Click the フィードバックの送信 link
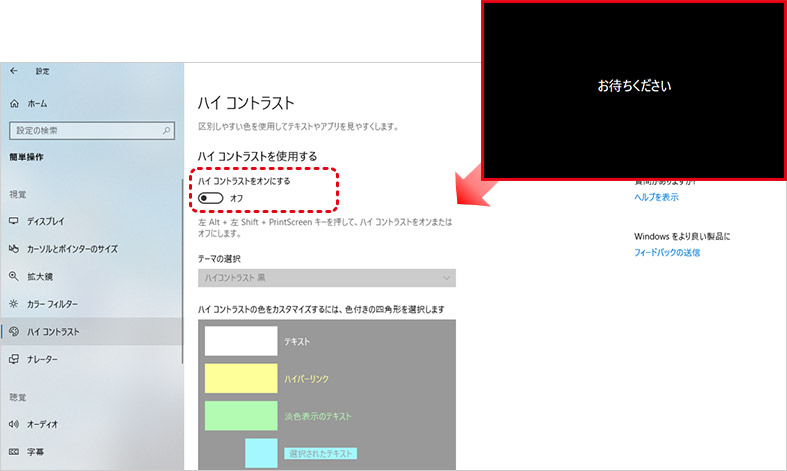Image resolution: width=787 pixels, height=471 pixels. 667,253
